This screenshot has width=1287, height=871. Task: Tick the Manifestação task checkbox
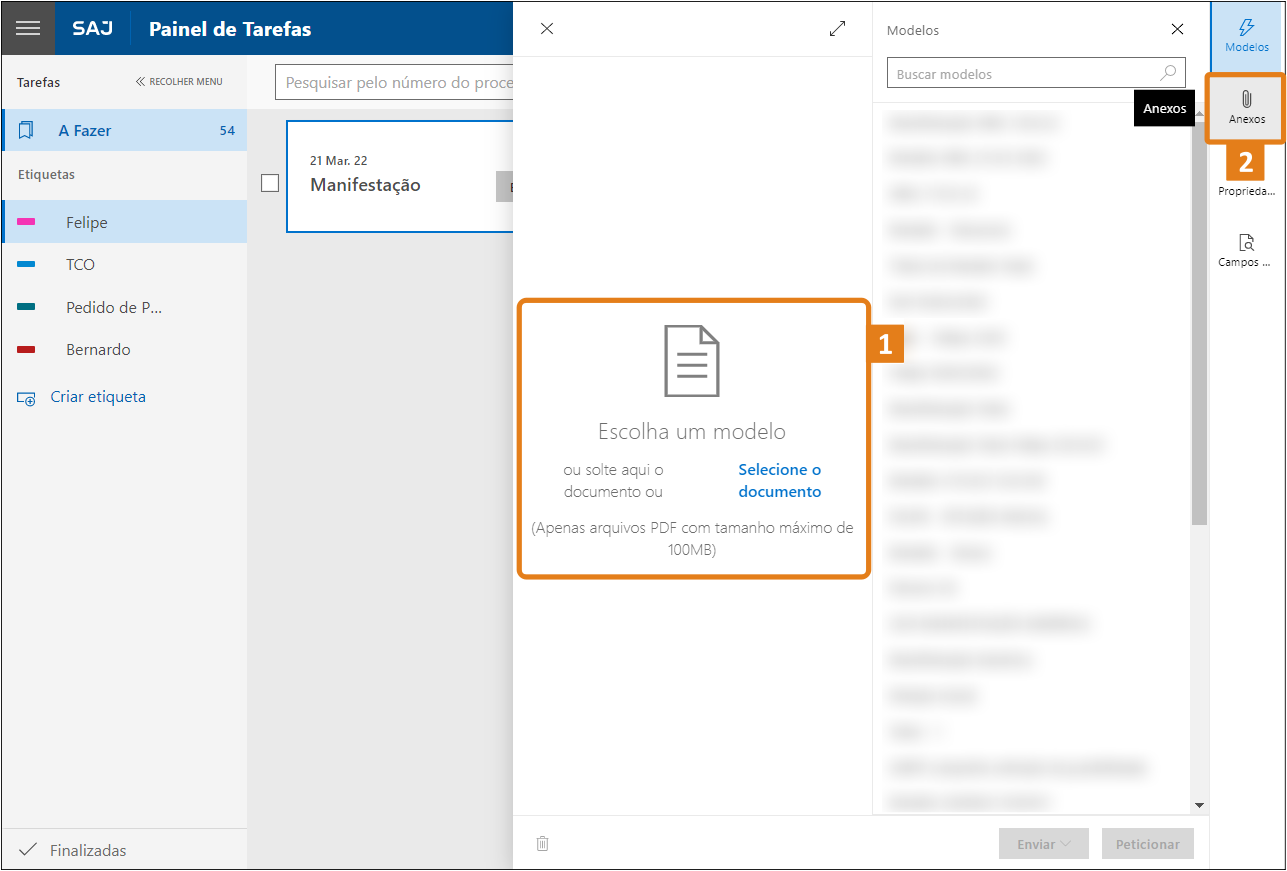(x=270, y=183)
